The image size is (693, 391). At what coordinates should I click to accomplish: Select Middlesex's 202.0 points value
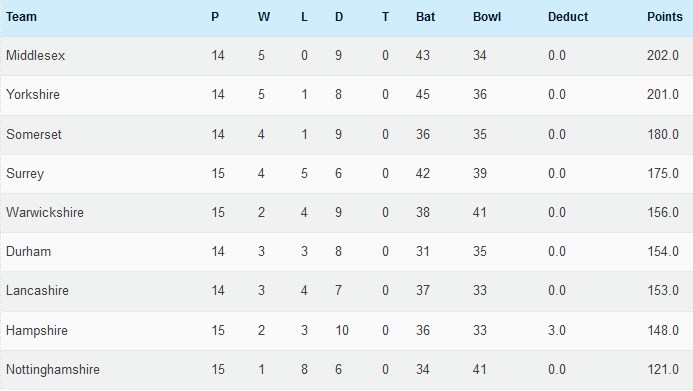click(x=663, y=55)
